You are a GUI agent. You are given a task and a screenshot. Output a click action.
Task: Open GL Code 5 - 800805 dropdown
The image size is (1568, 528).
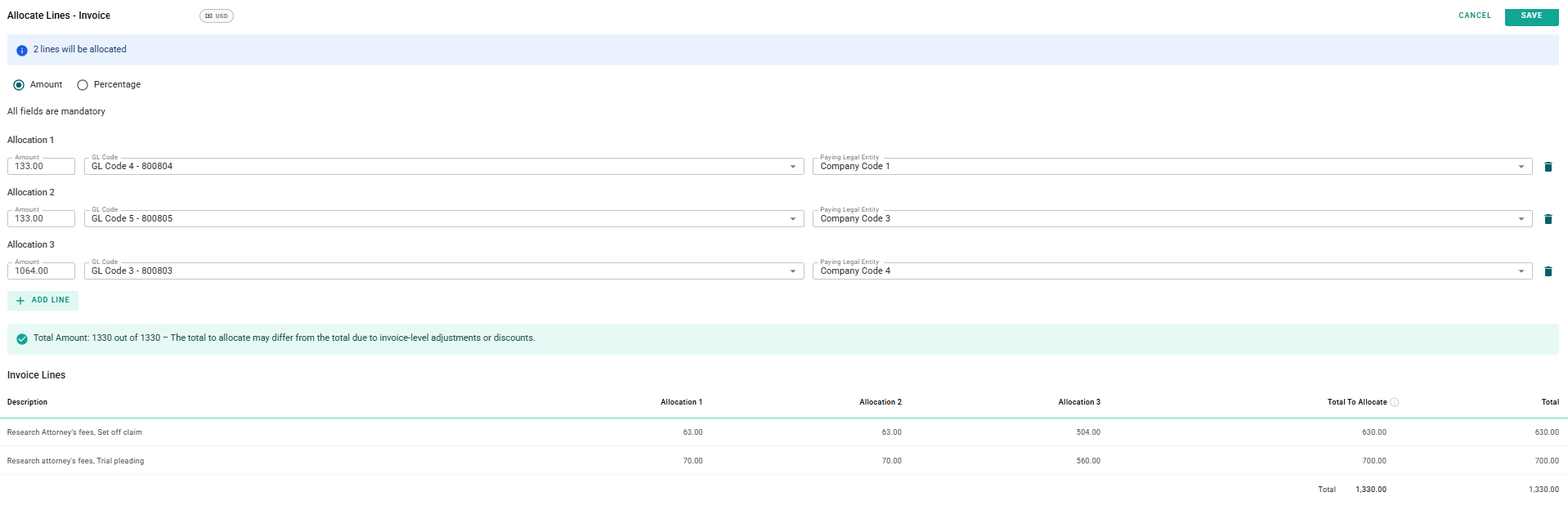pyautogui.click(x=444, y=219)
